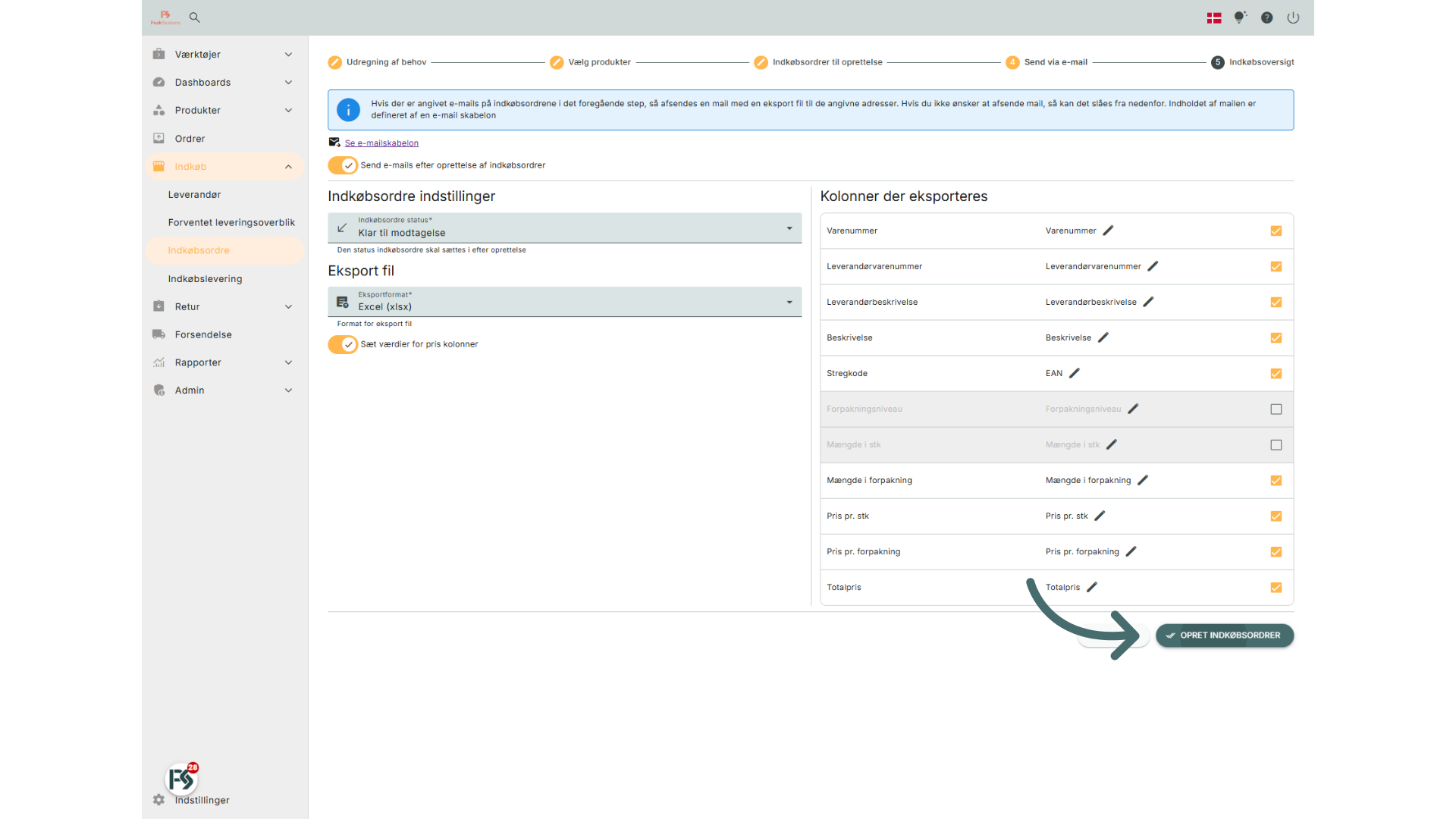Expand the Værktøjer menu chevron

pos(288,54)
